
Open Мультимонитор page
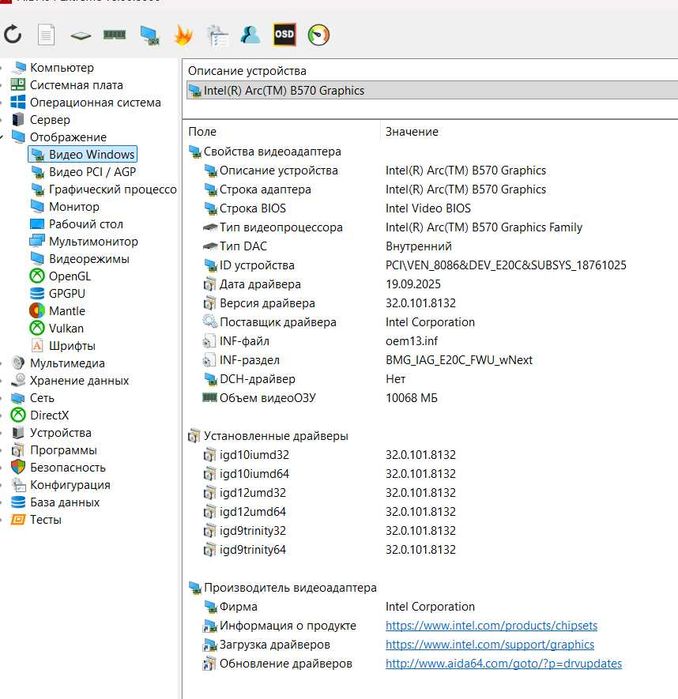pos(93,241)
